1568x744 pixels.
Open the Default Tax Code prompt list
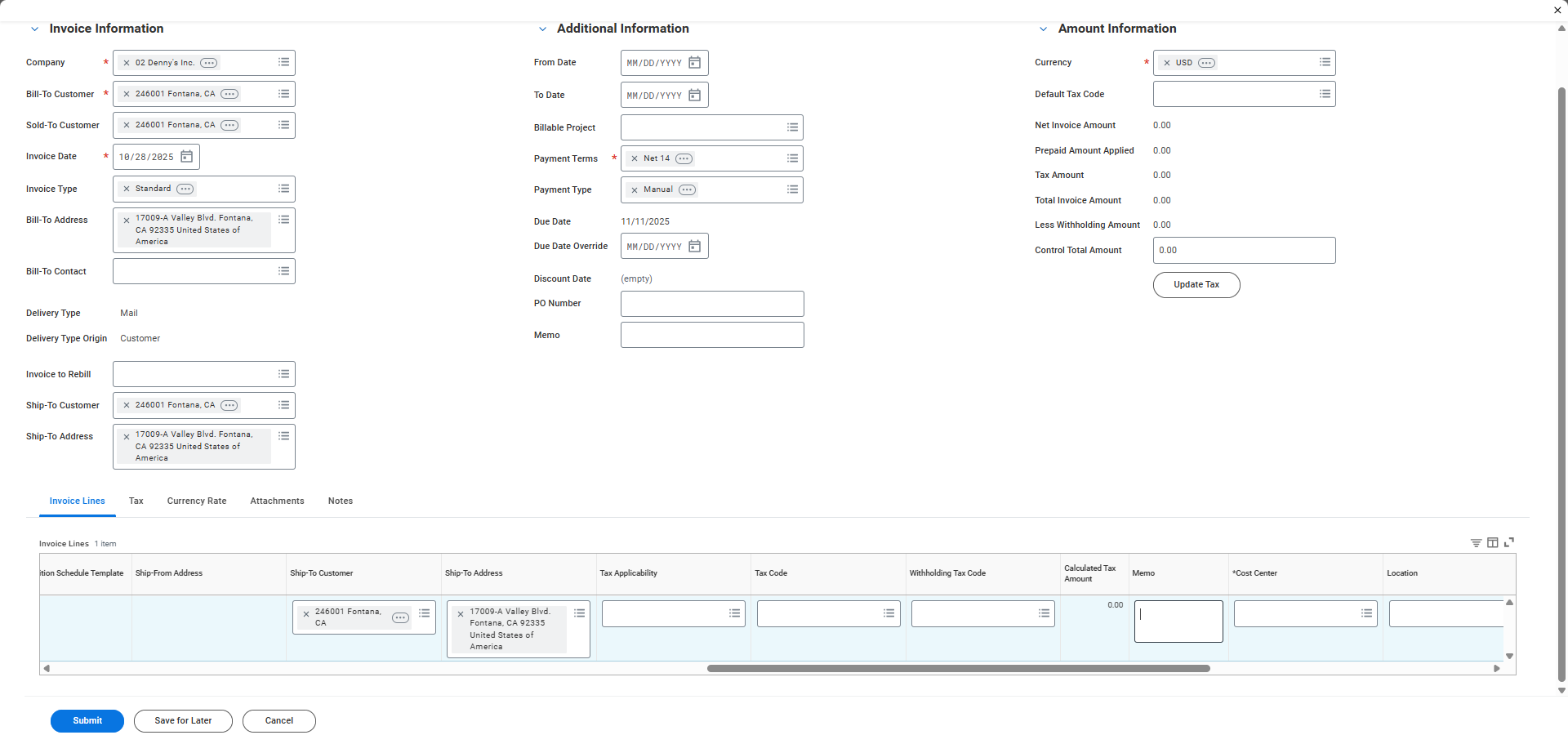pos(1325,95)
